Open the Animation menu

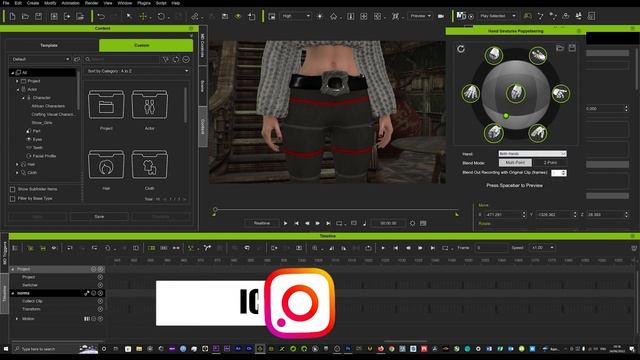click(70, 3)
